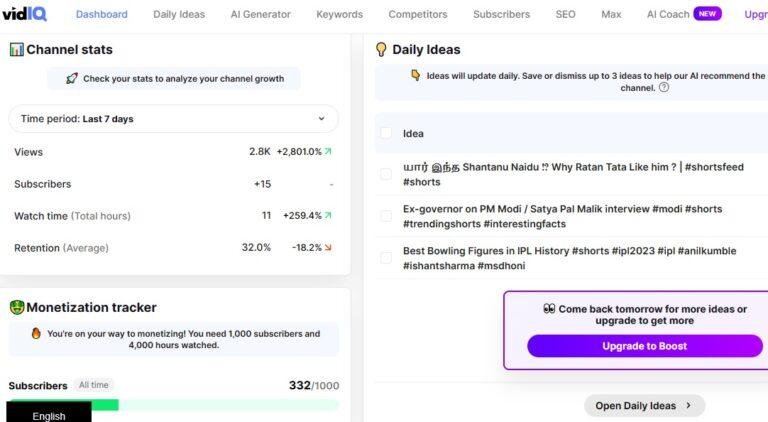Click the Monetization tracker money-face icon
The width and height of the screenshot is (768, 422).
click(17, 307)
